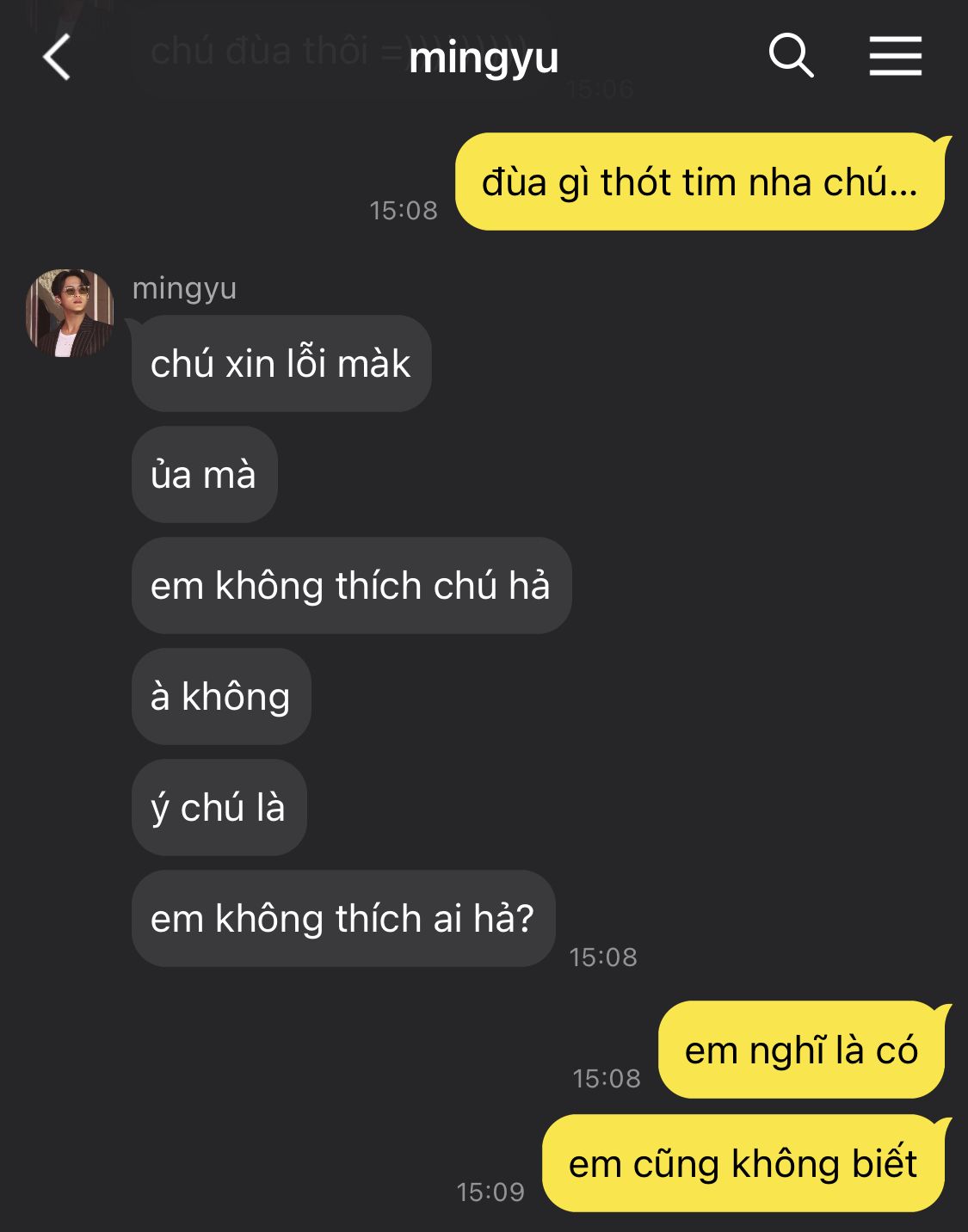
Task: Select message 'em không thích chú hả'
Action: pos(351,585)
